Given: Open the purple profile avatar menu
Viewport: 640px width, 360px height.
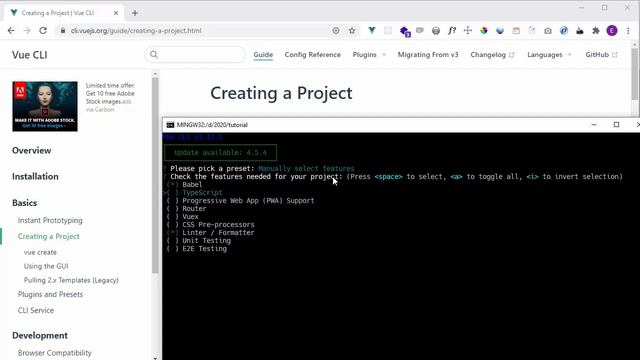Looking at the screenshot, I should coord(612,31).
